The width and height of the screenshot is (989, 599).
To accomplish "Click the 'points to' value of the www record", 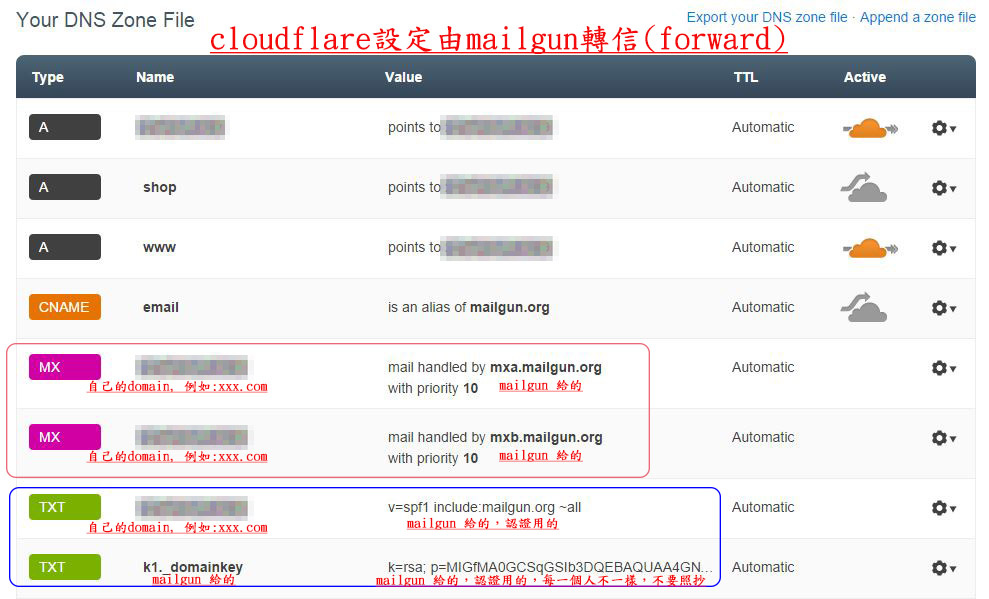I will click(470, 247).
